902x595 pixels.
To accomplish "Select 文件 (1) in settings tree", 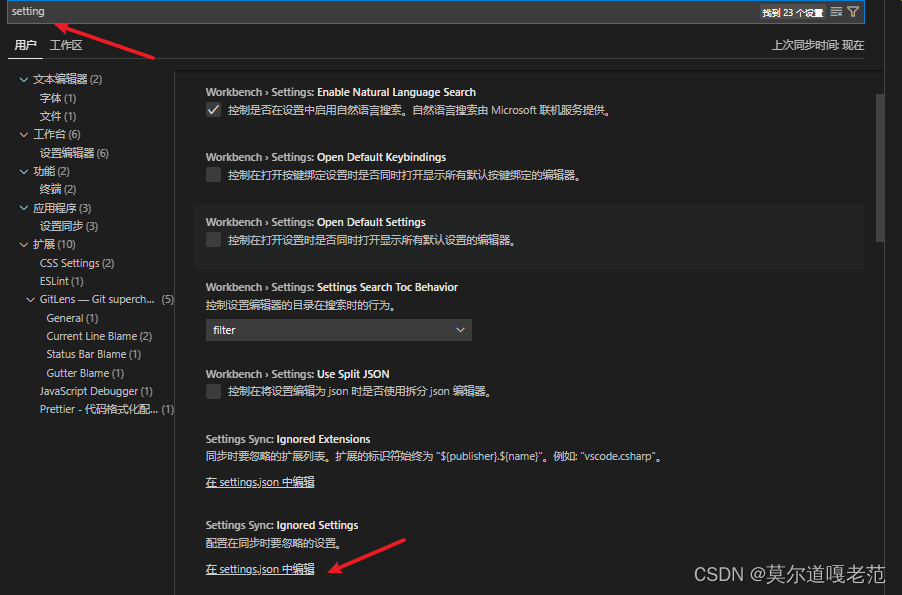I will click(x=58, y=116).
